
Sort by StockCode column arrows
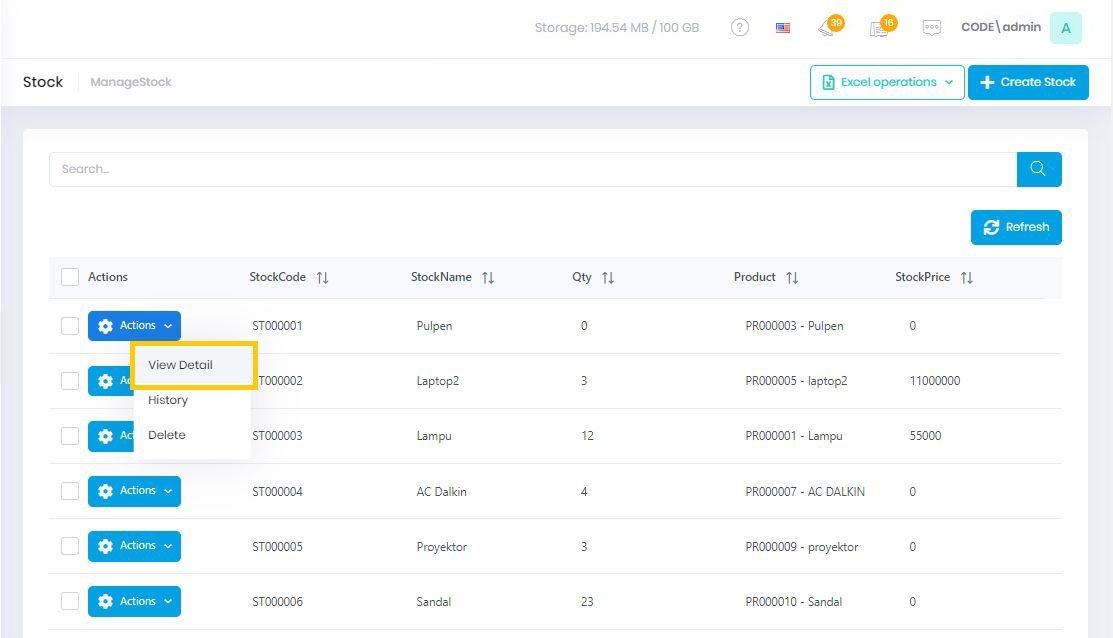pos(322,278)
